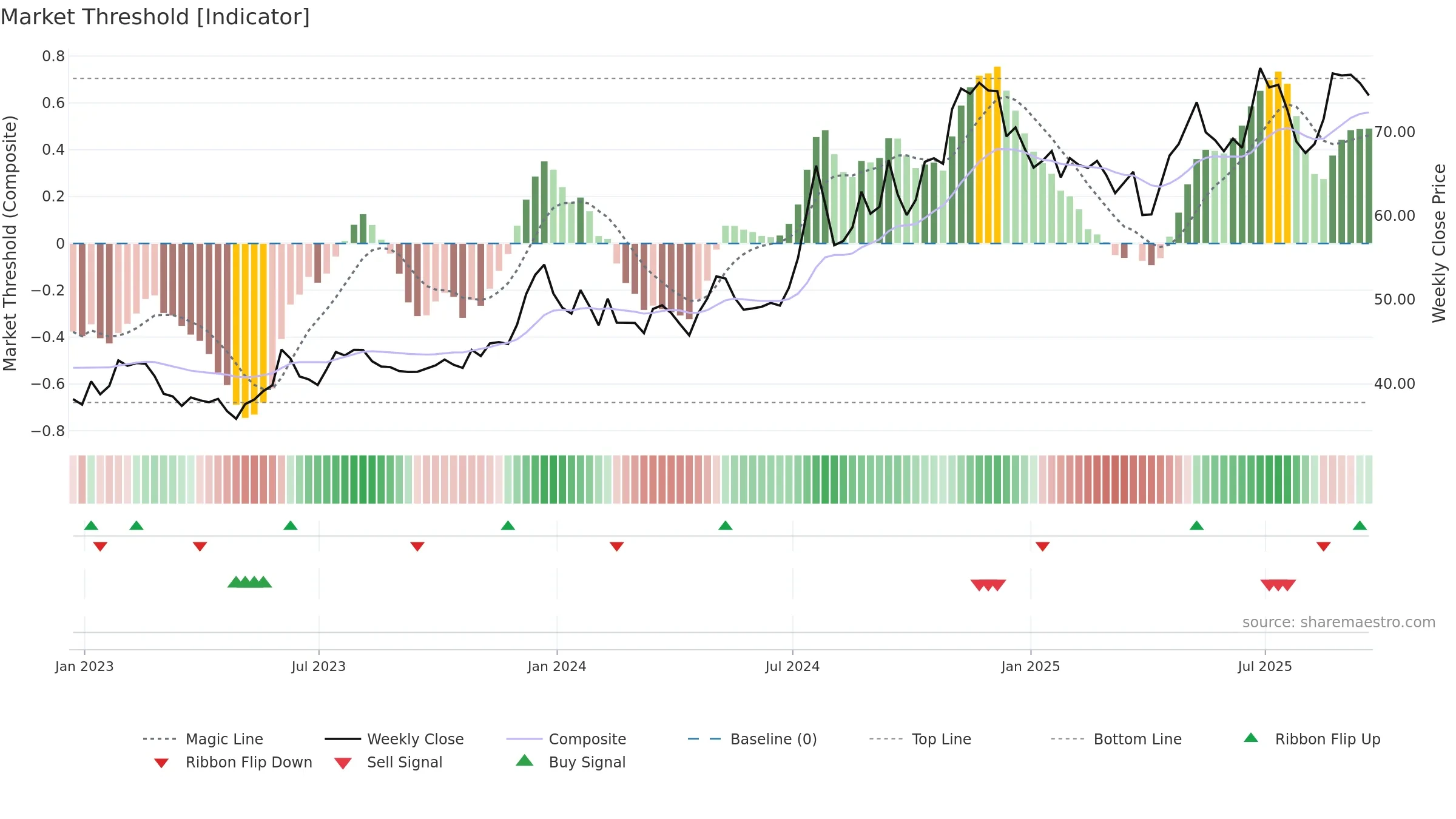
Task: Click the red sell signal cluster in July 2025
Action: [1278, 585]
